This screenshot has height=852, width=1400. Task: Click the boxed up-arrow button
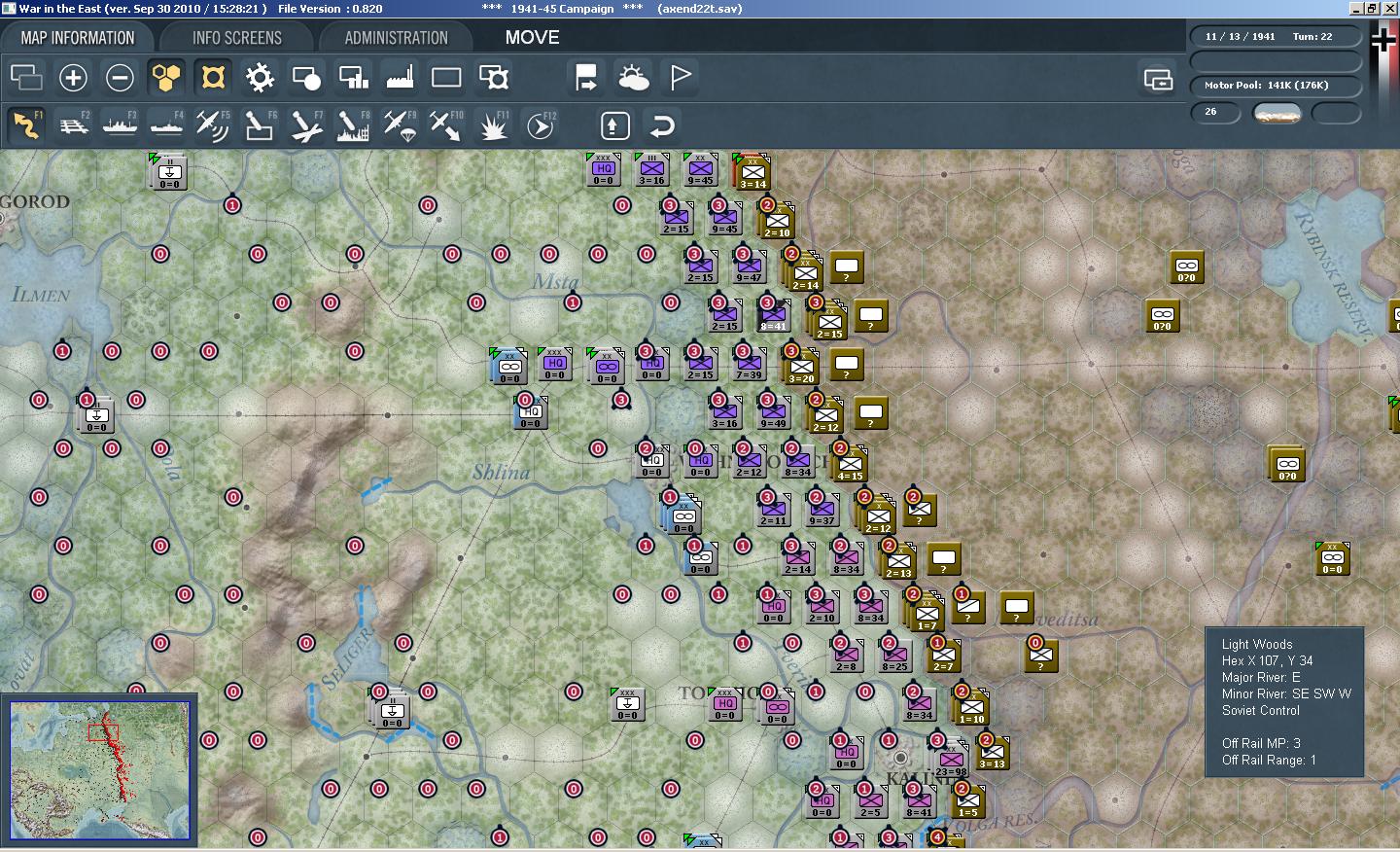pyautogui.click(x=614, y=125)
